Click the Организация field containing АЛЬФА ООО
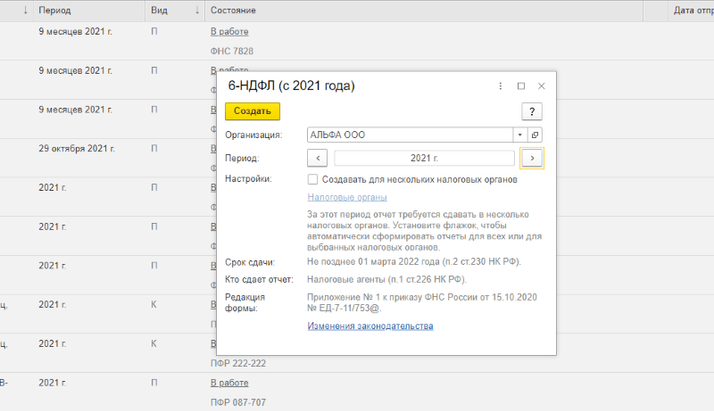Image resolution: width=714 pixels, height=411 pixels. (x=410, y=135)
